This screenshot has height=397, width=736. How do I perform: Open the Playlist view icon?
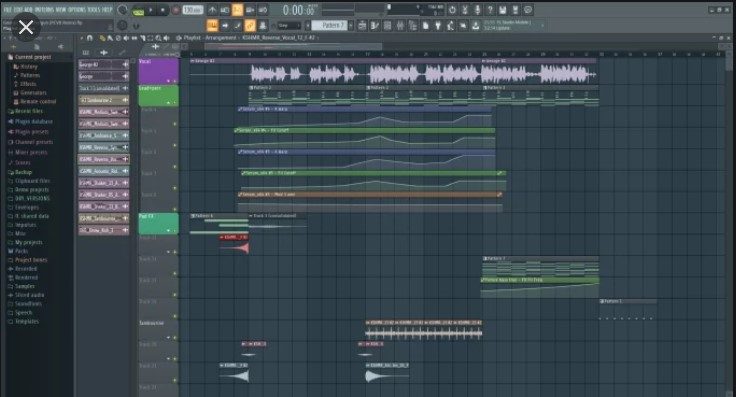click(x=362, y=25)
